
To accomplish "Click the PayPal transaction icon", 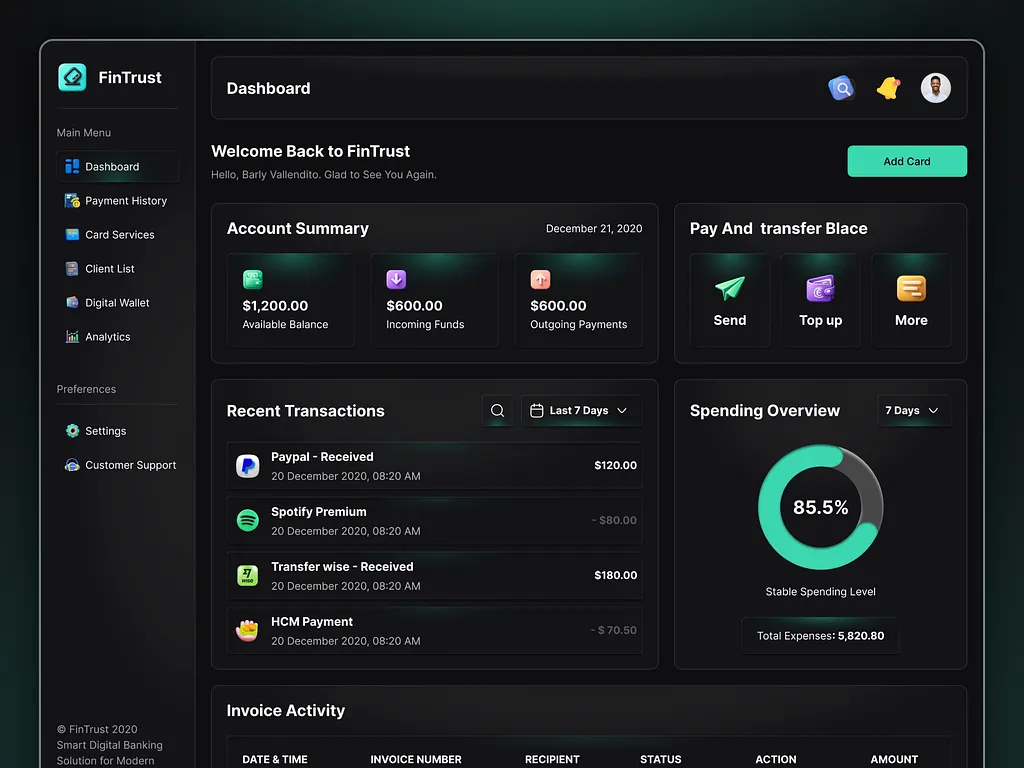I will 248,466.
